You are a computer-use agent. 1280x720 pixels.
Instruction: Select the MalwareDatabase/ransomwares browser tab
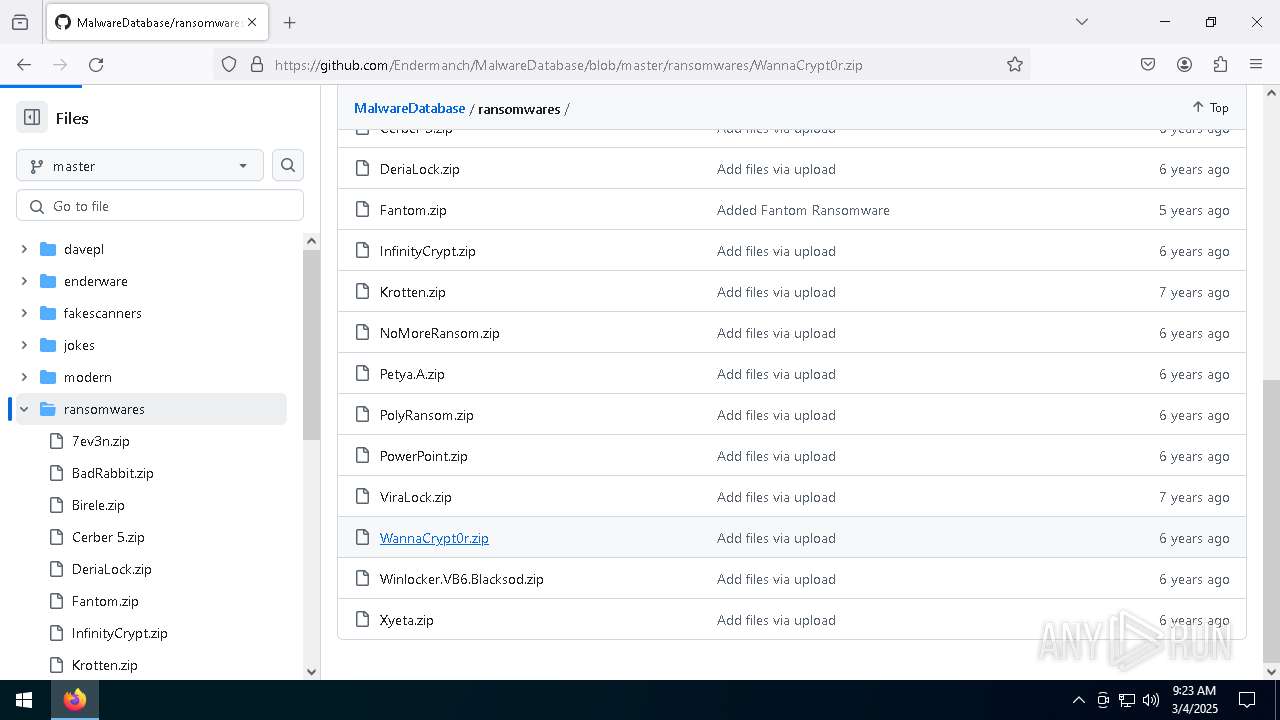[157, 22]
